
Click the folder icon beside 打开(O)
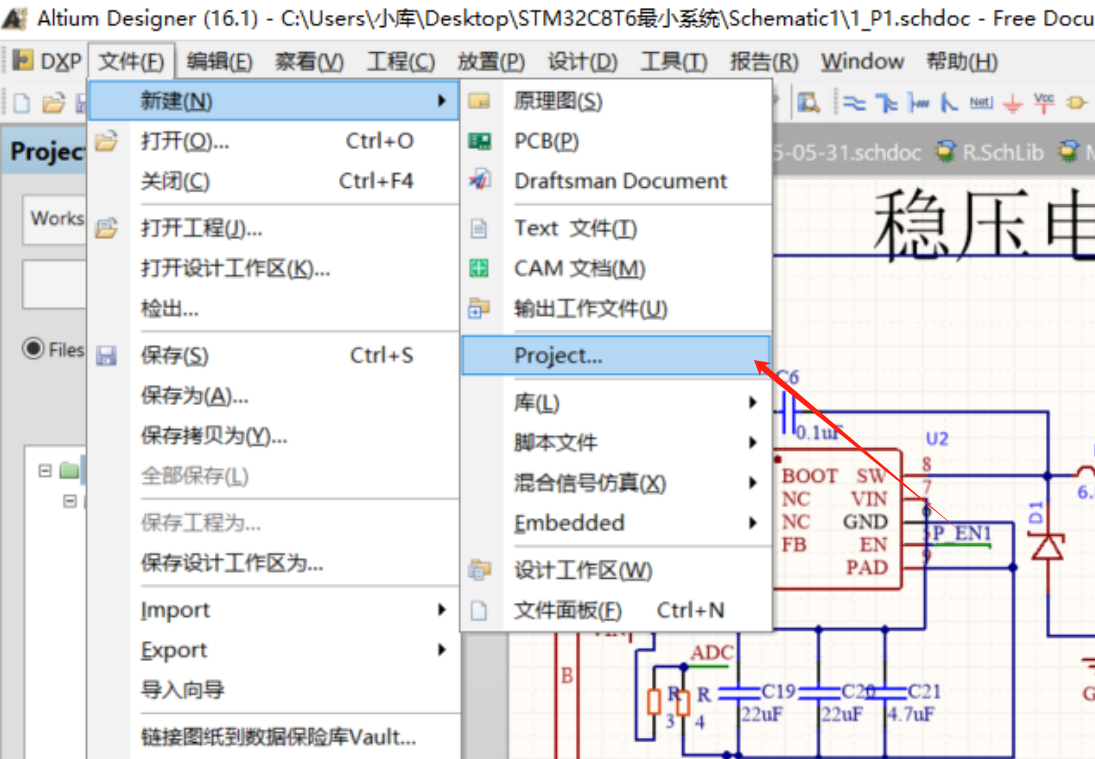point(106,142)
